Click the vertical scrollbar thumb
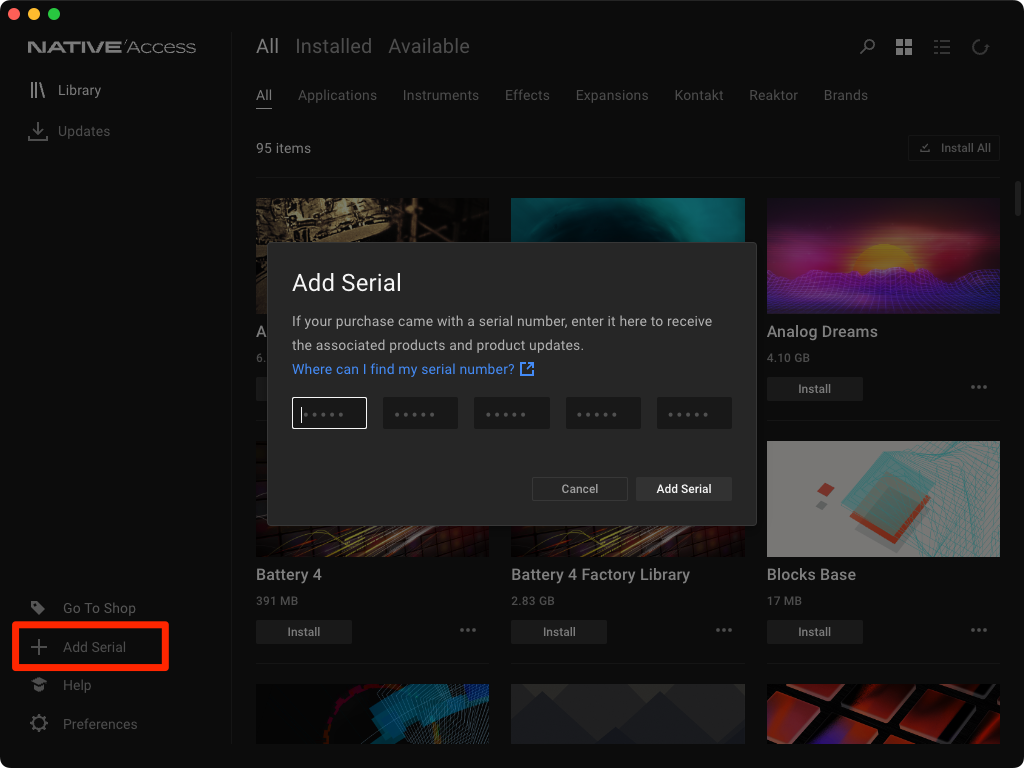Viewport: 1024px width, 768px height. pos(1017,198)
